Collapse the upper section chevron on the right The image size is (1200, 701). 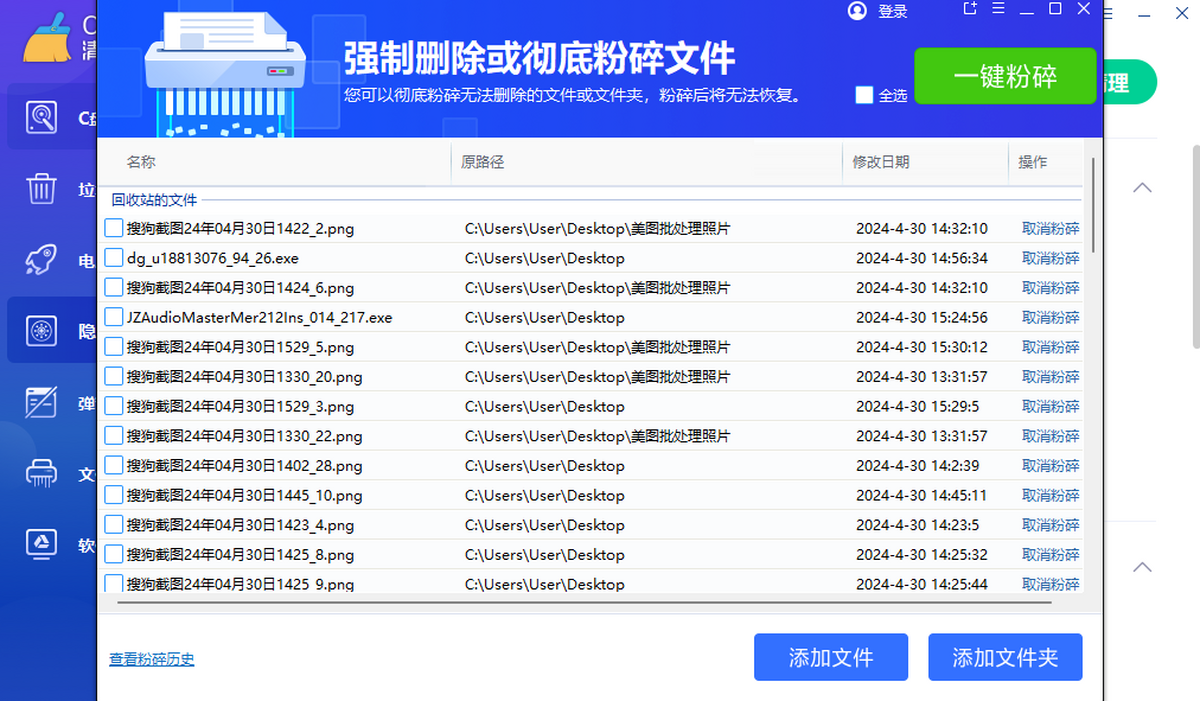pos(1142,188)
